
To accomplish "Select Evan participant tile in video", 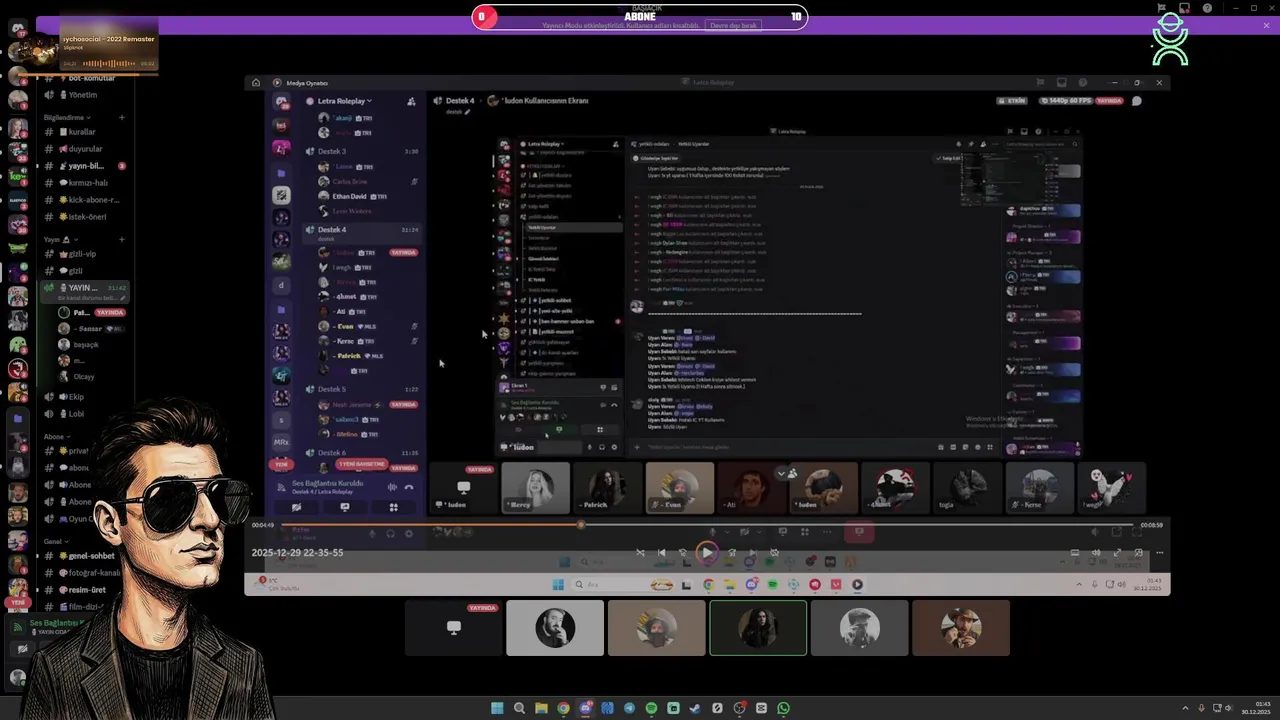I will click(680, 488).
